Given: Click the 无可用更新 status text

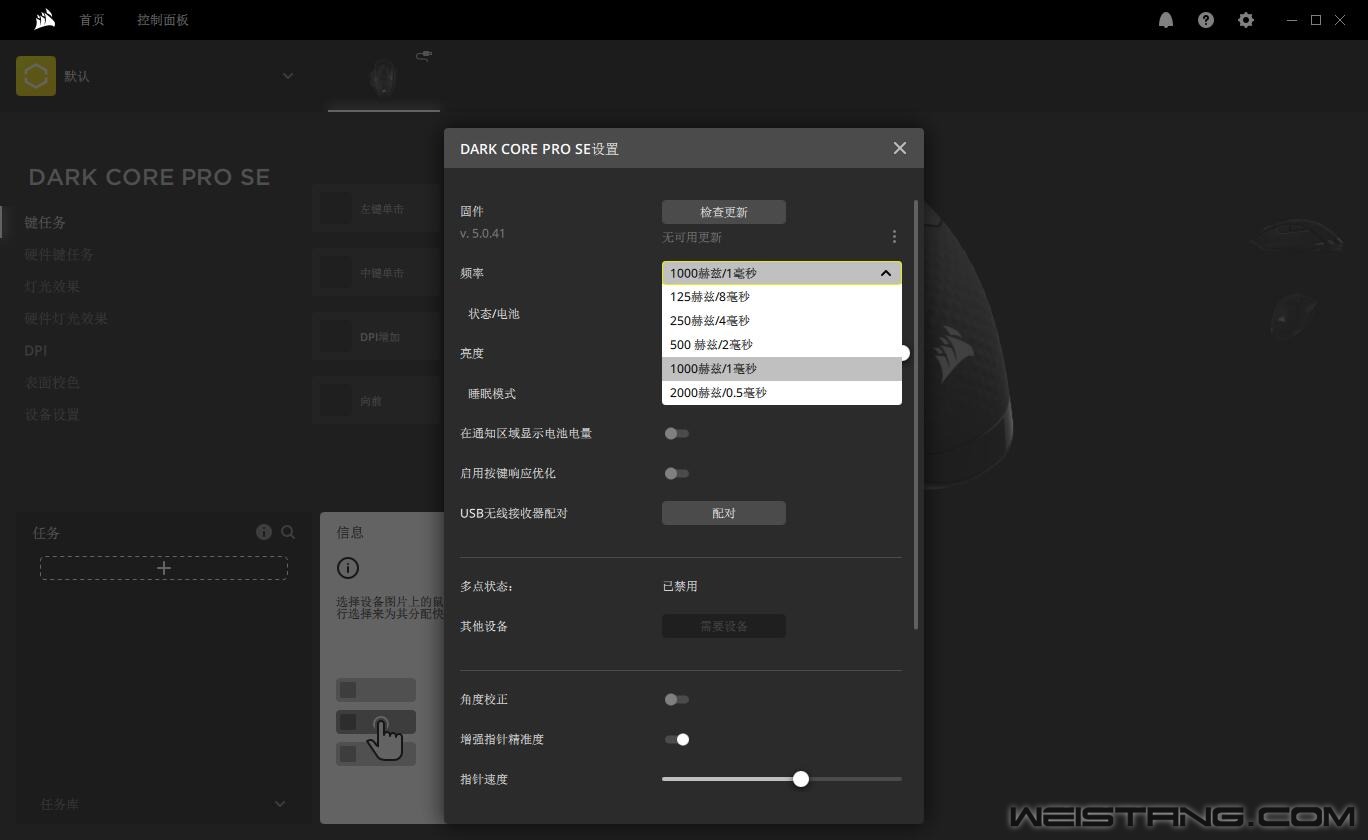Looking at the screenshot, I should (692, 237).
